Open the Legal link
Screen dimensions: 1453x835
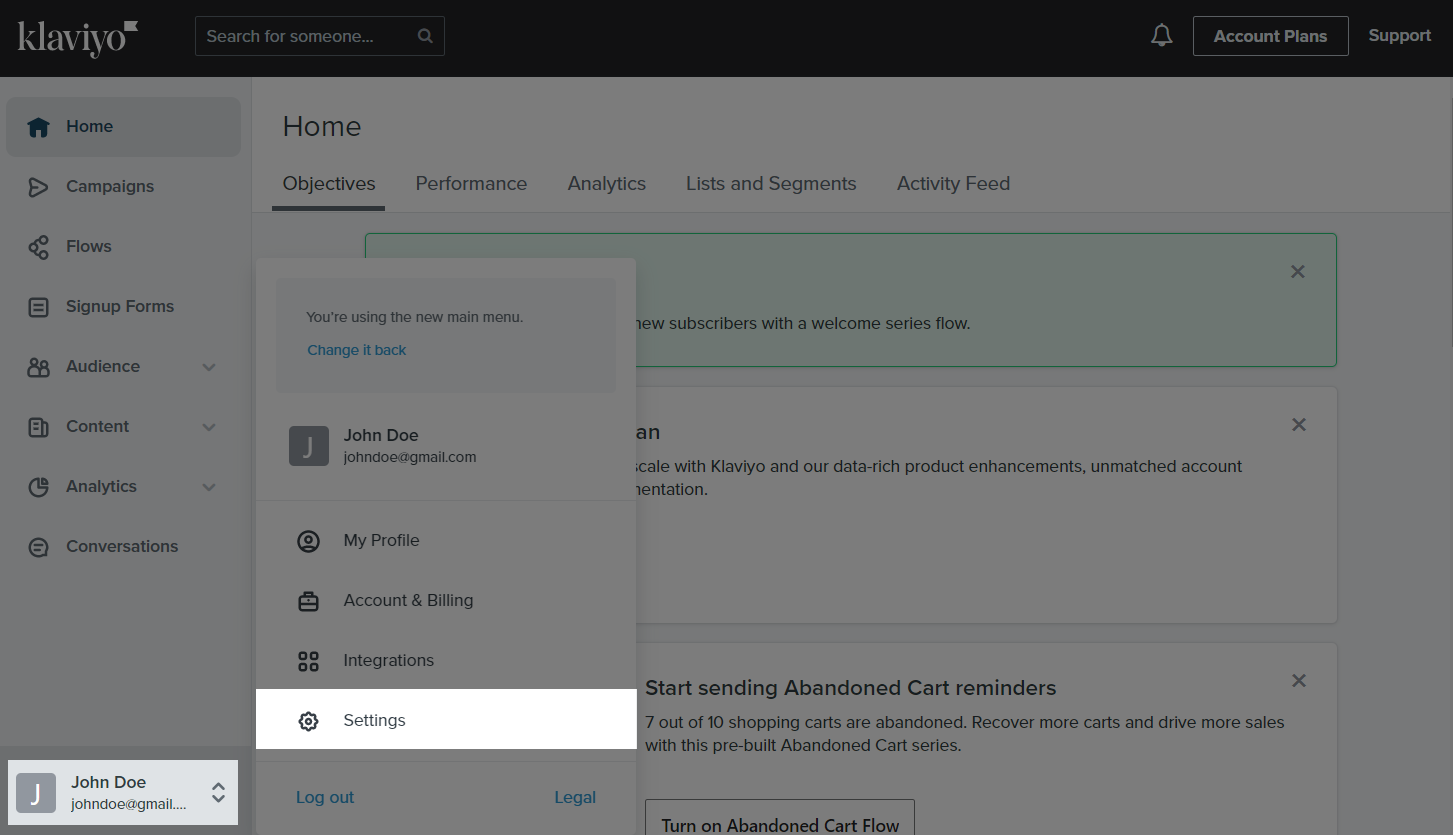[575, 797]
